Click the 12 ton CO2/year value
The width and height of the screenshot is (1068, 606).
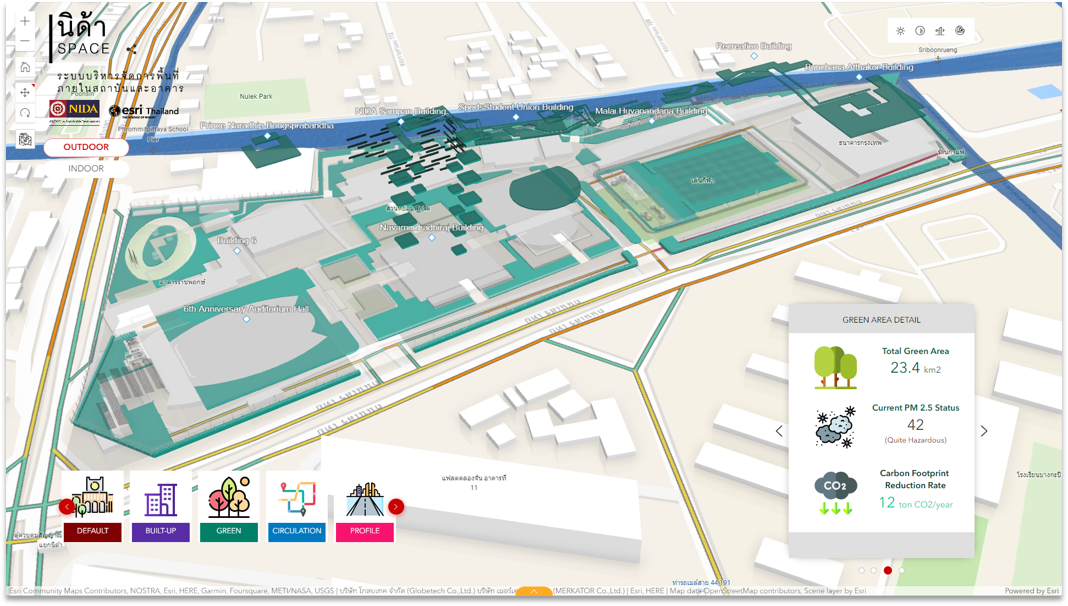coord(915,503)
